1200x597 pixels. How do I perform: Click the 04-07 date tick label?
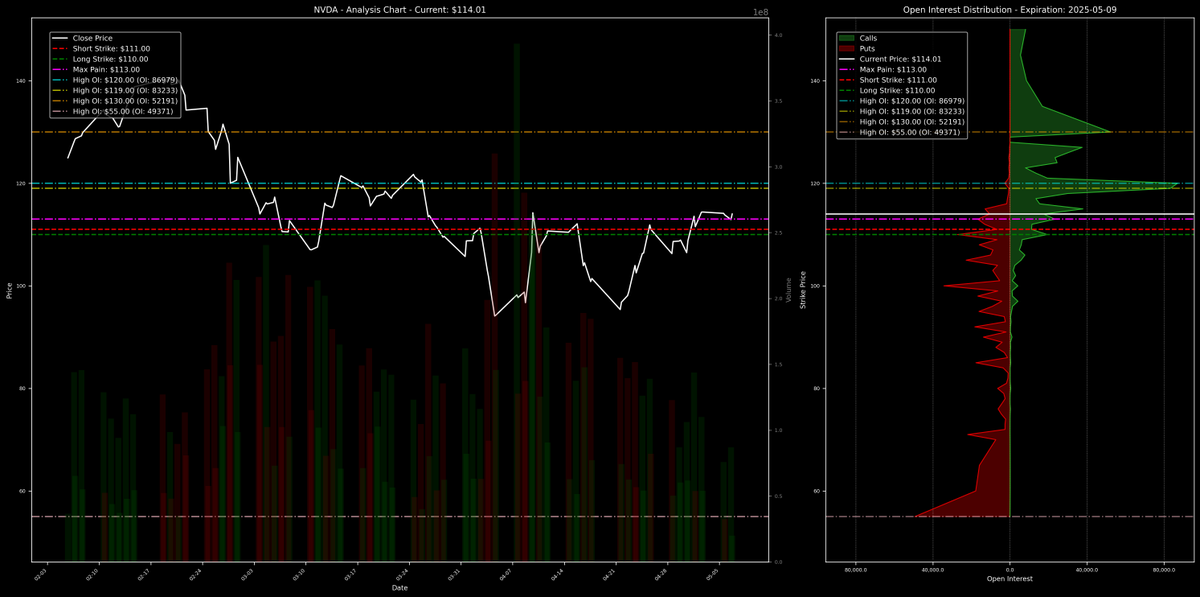[507, 575]
